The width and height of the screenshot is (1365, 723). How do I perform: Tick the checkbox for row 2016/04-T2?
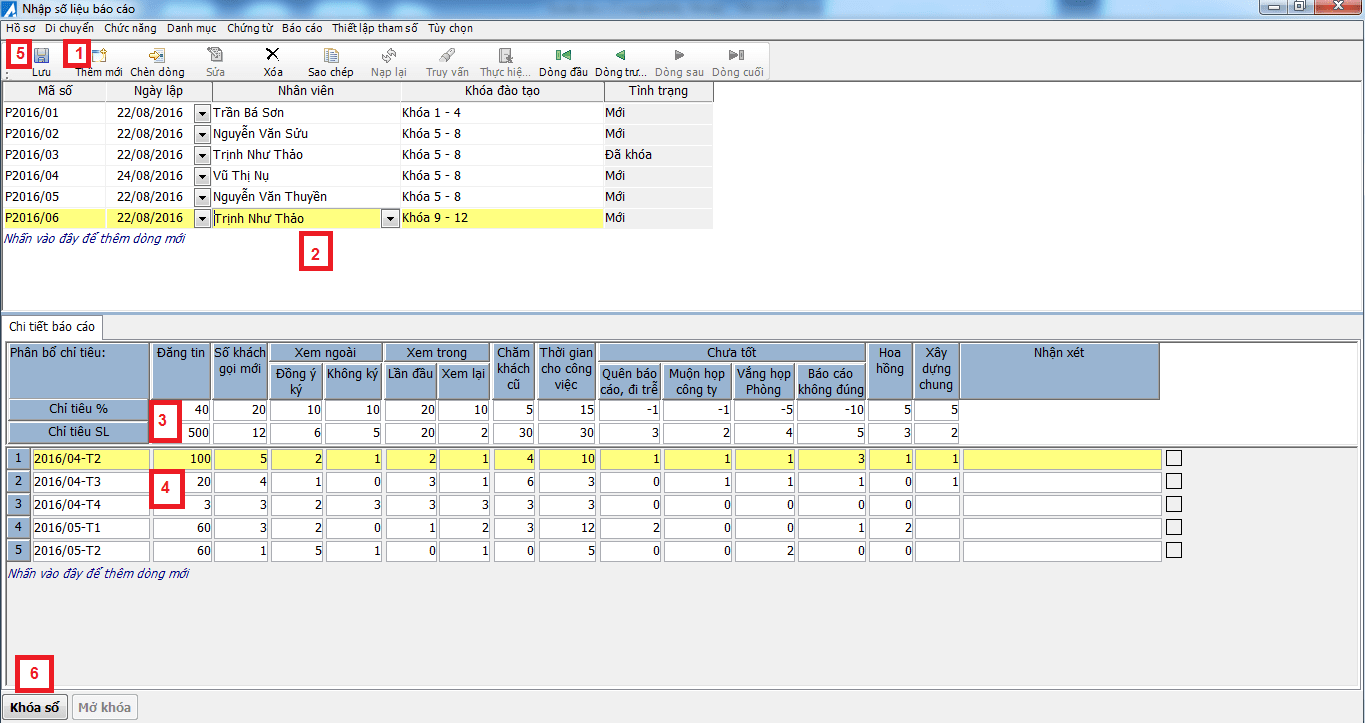point(1174,458)
